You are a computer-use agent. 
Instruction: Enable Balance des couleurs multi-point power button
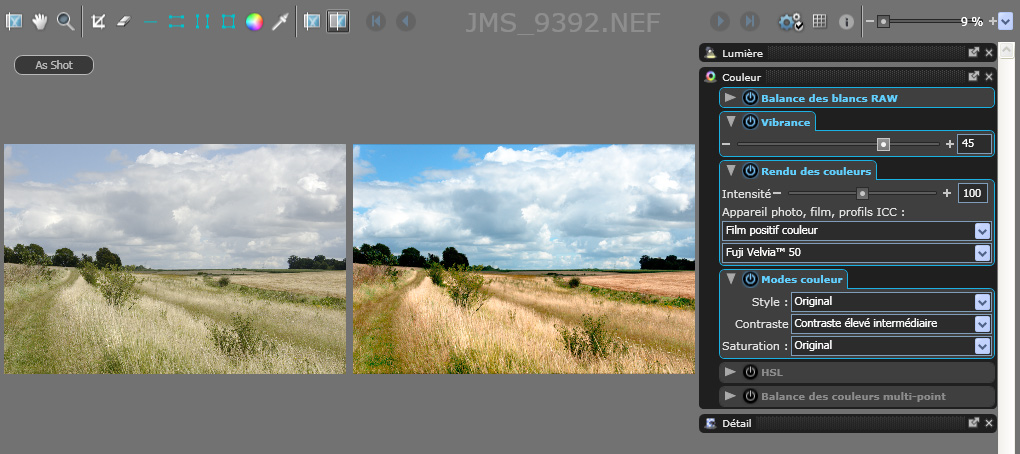[x=751, y=396]
